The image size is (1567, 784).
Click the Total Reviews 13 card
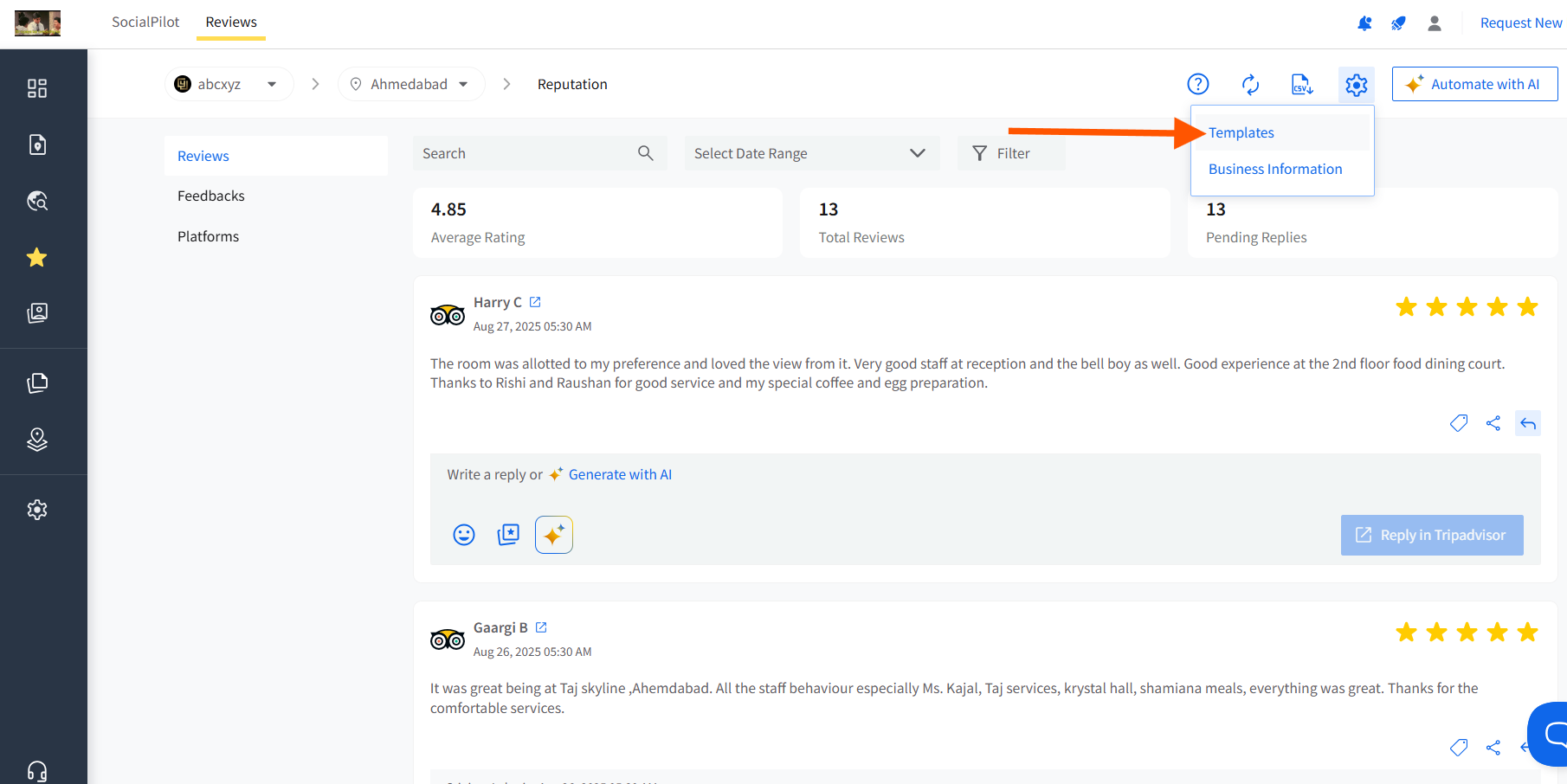985,223
